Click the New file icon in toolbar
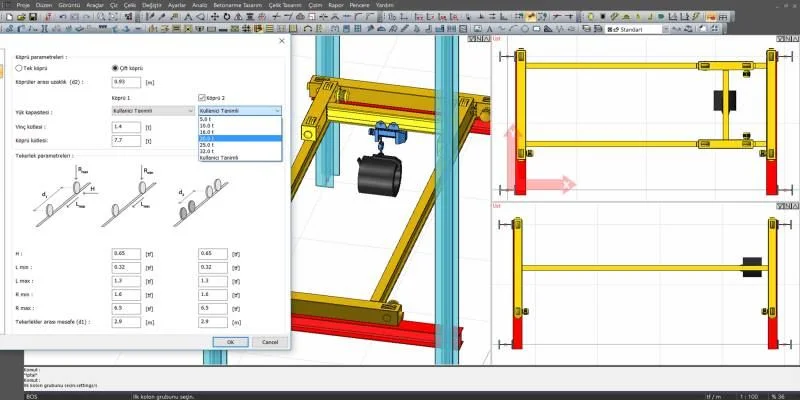800x400 pixels. (x=10, y=17)
